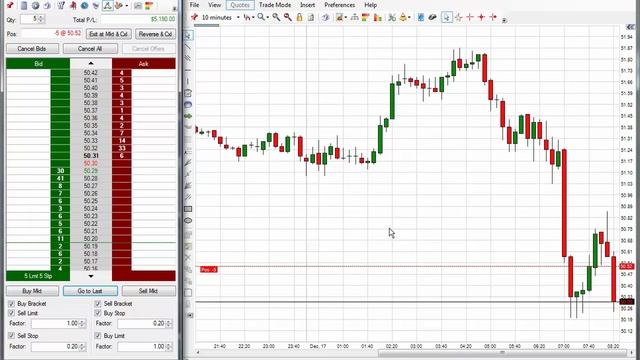Toggle the Sell Bracket checkbox
Viewport: 640px width, 360px height.
[x=98, y=304]
